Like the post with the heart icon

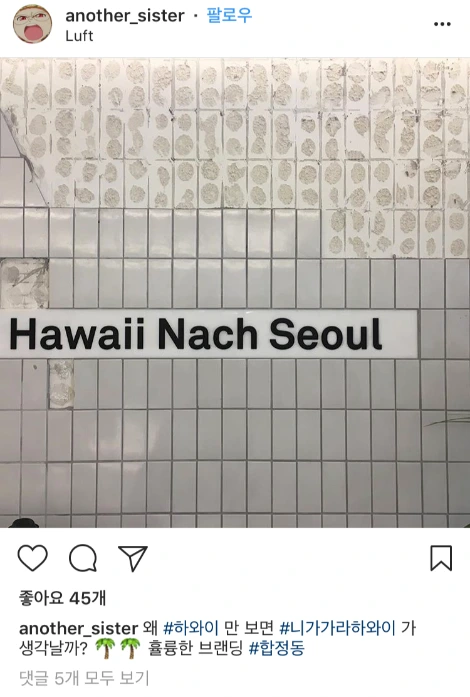pyautogui.click(x=32, y=557)
